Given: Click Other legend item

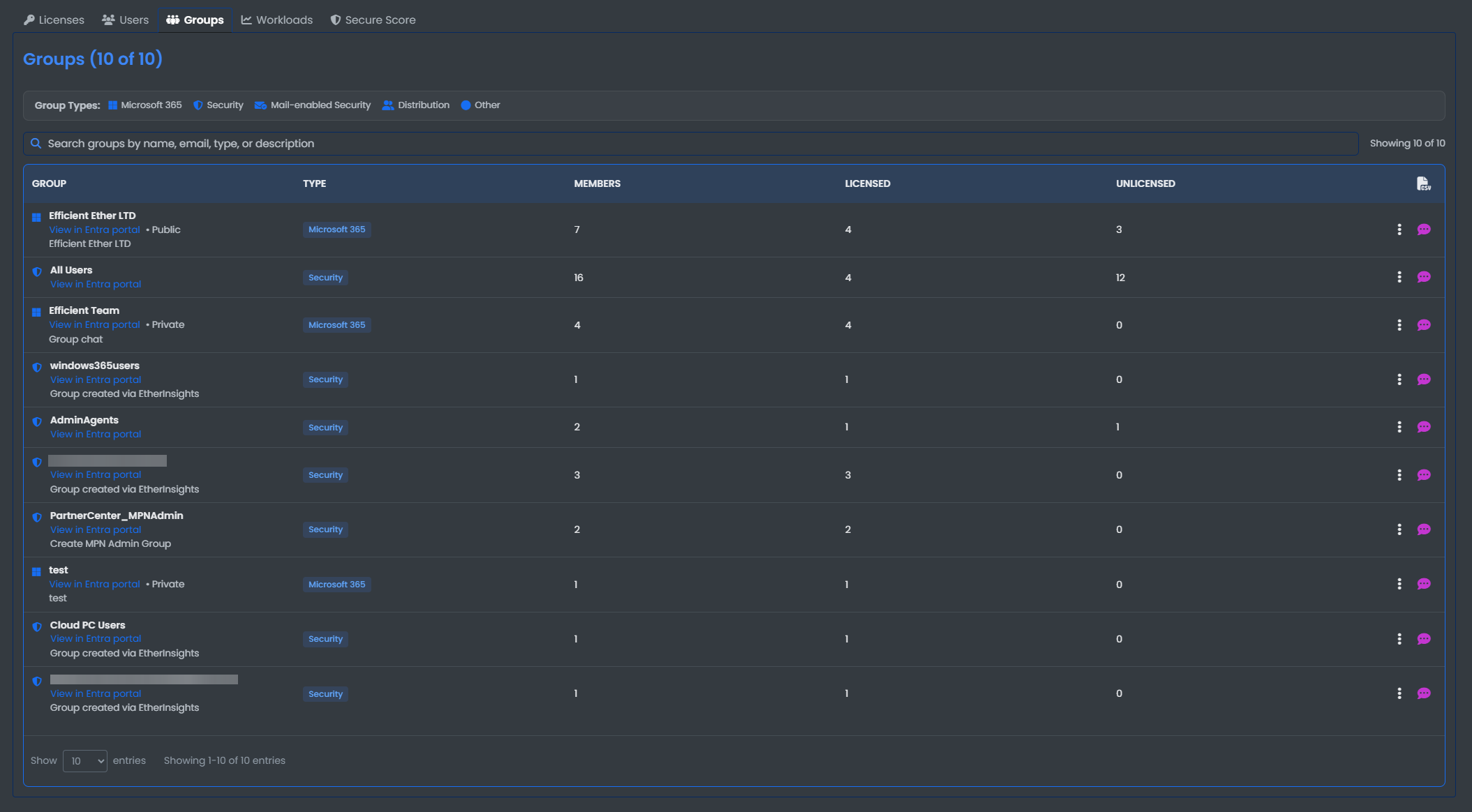Looking at the screenshot, I should (x=481, y=105).
